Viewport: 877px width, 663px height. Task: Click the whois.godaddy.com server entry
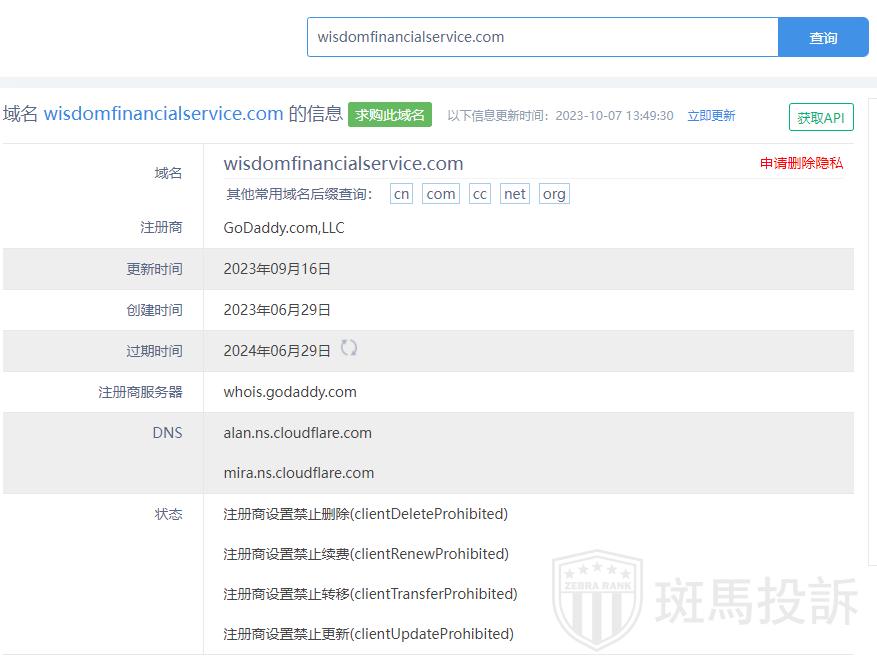pyautogui.click(x=290, y=392)
